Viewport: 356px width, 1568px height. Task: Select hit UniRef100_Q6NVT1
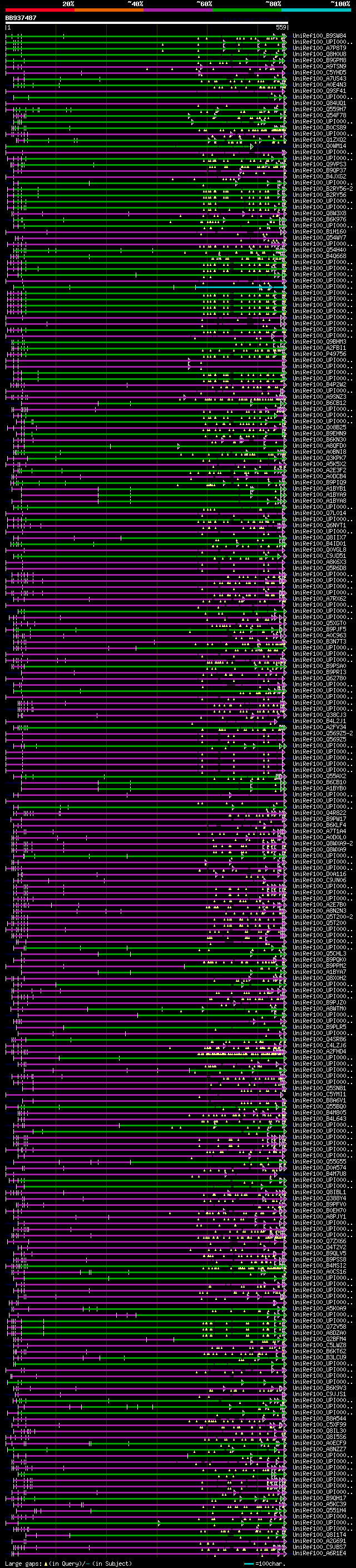[x=319, y=525]
